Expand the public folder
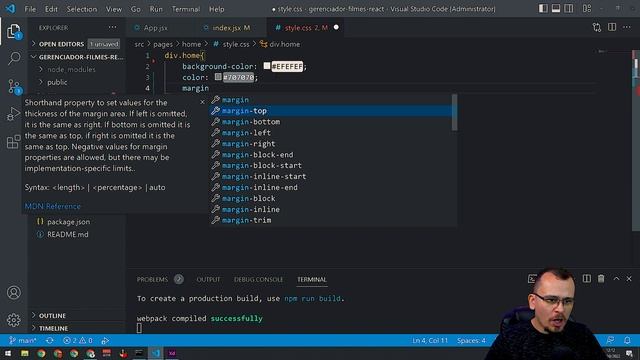The image size is (640, 360). [57, 82]
